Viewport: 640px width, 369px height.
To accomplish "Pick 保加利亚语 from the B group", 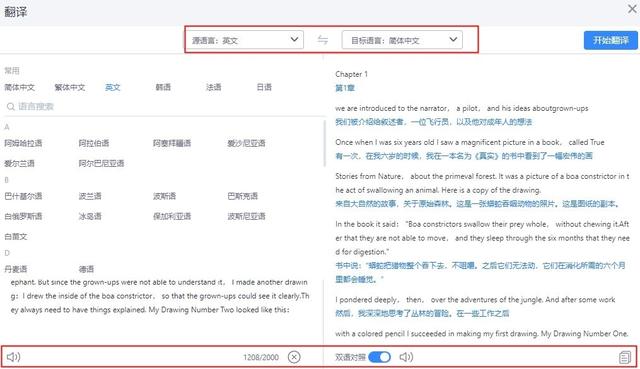I will coord(172,216).
